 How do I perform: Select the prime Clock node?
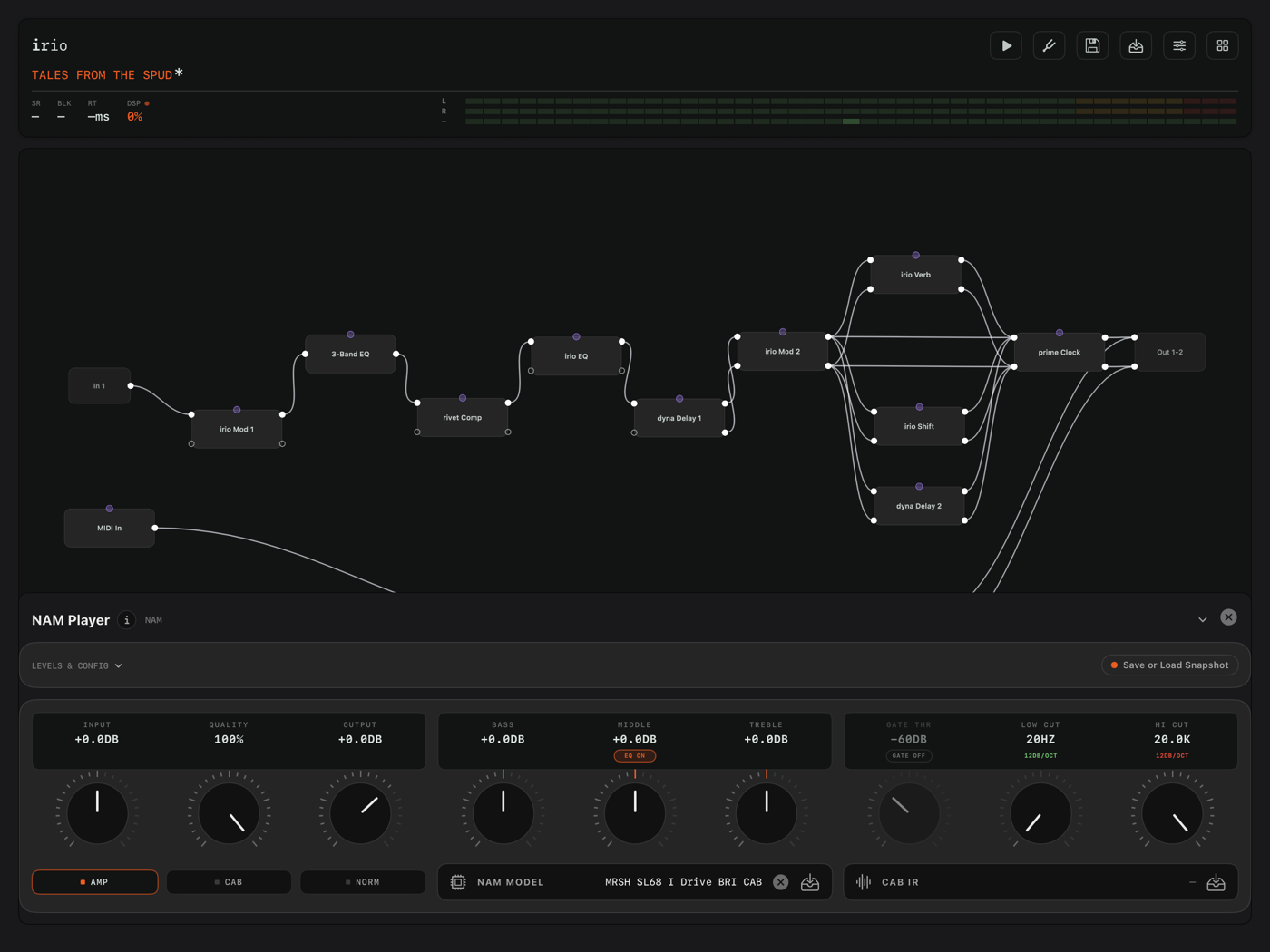click(1060, 353)
